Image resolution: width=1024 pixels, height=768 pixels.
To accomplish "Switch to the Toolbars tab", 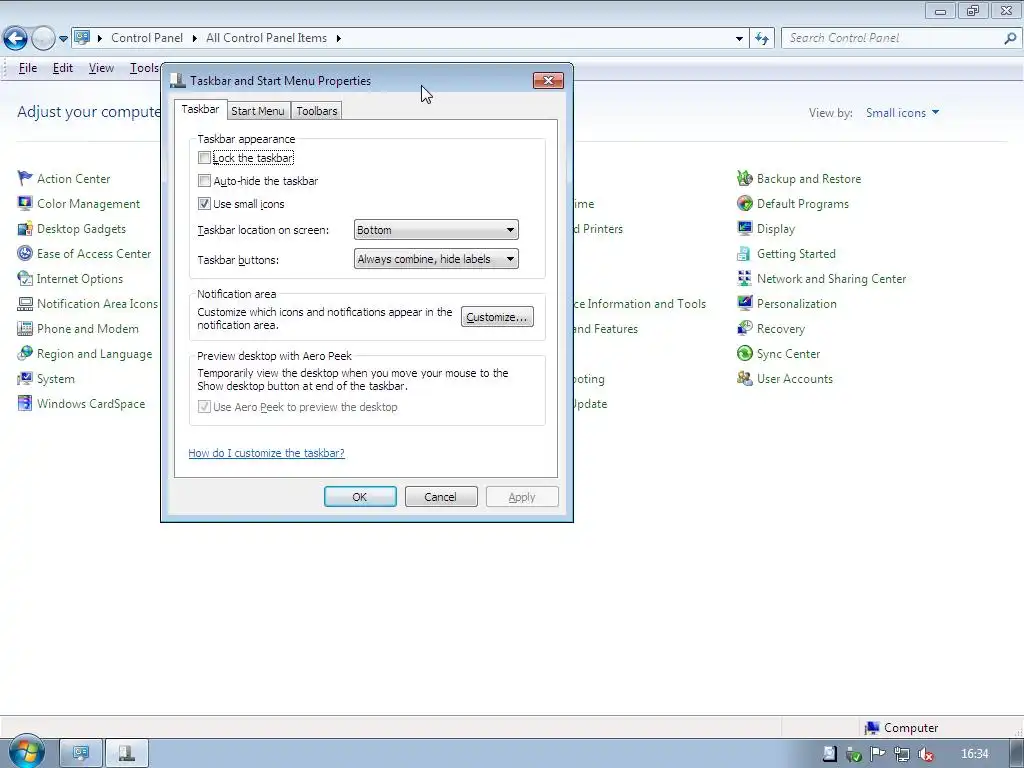I will (317, 111).
